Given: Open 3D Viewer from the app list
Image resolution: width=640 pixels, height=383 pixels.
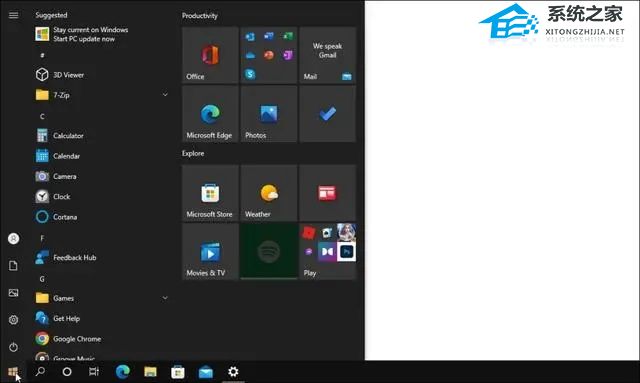Looking at the screenshot, I should [101, 75].
